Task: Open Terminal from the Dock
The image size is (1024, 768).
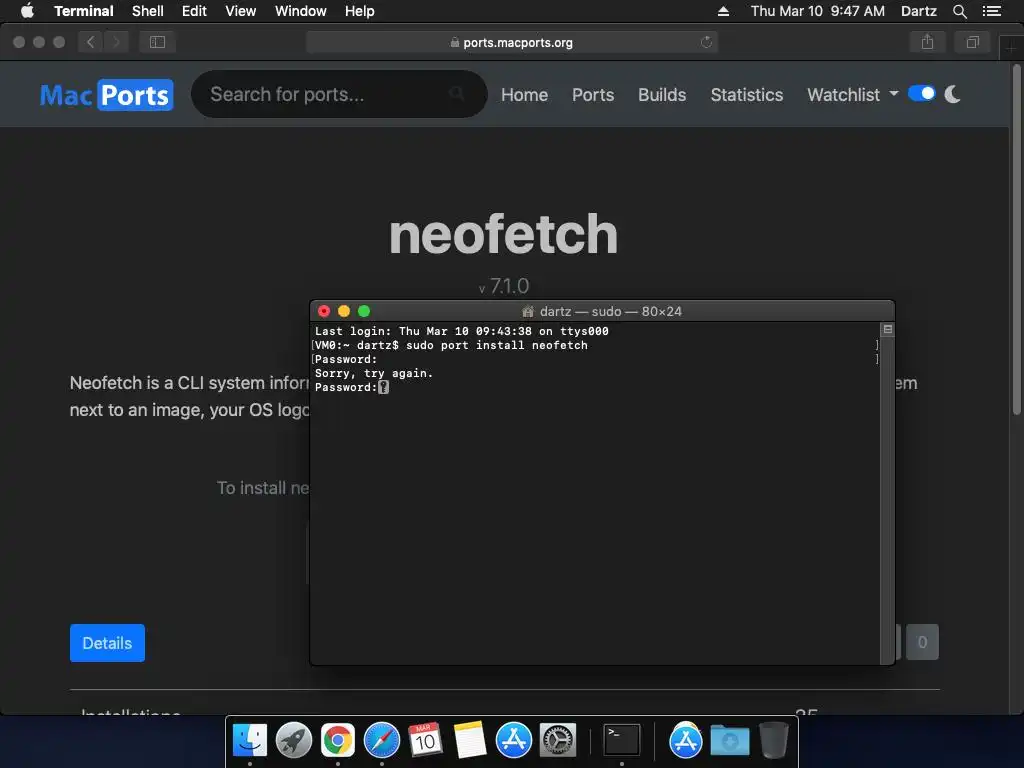Action: pos(621,741)
